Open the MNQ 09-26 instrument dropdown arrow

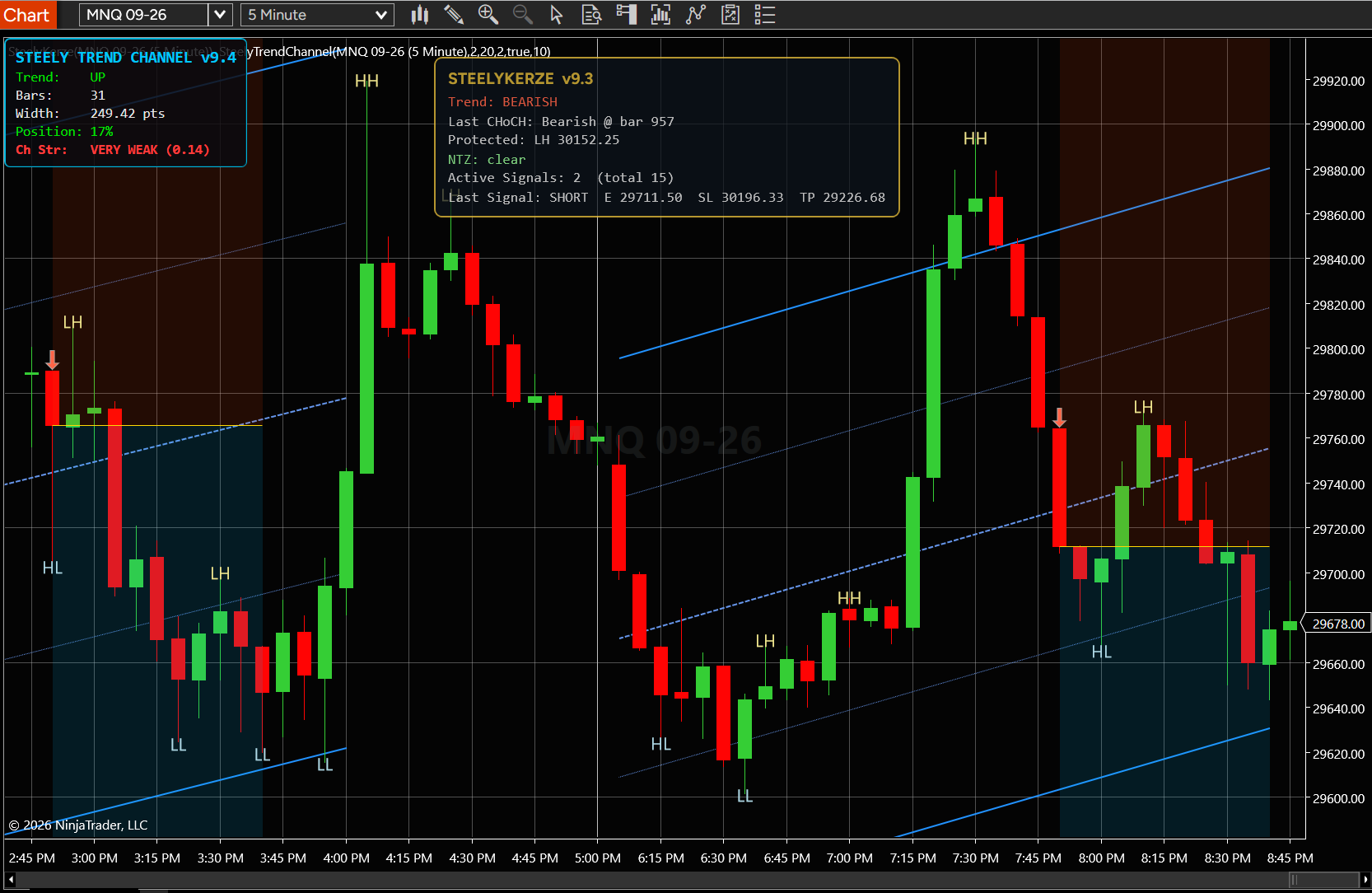coord(219,15)
